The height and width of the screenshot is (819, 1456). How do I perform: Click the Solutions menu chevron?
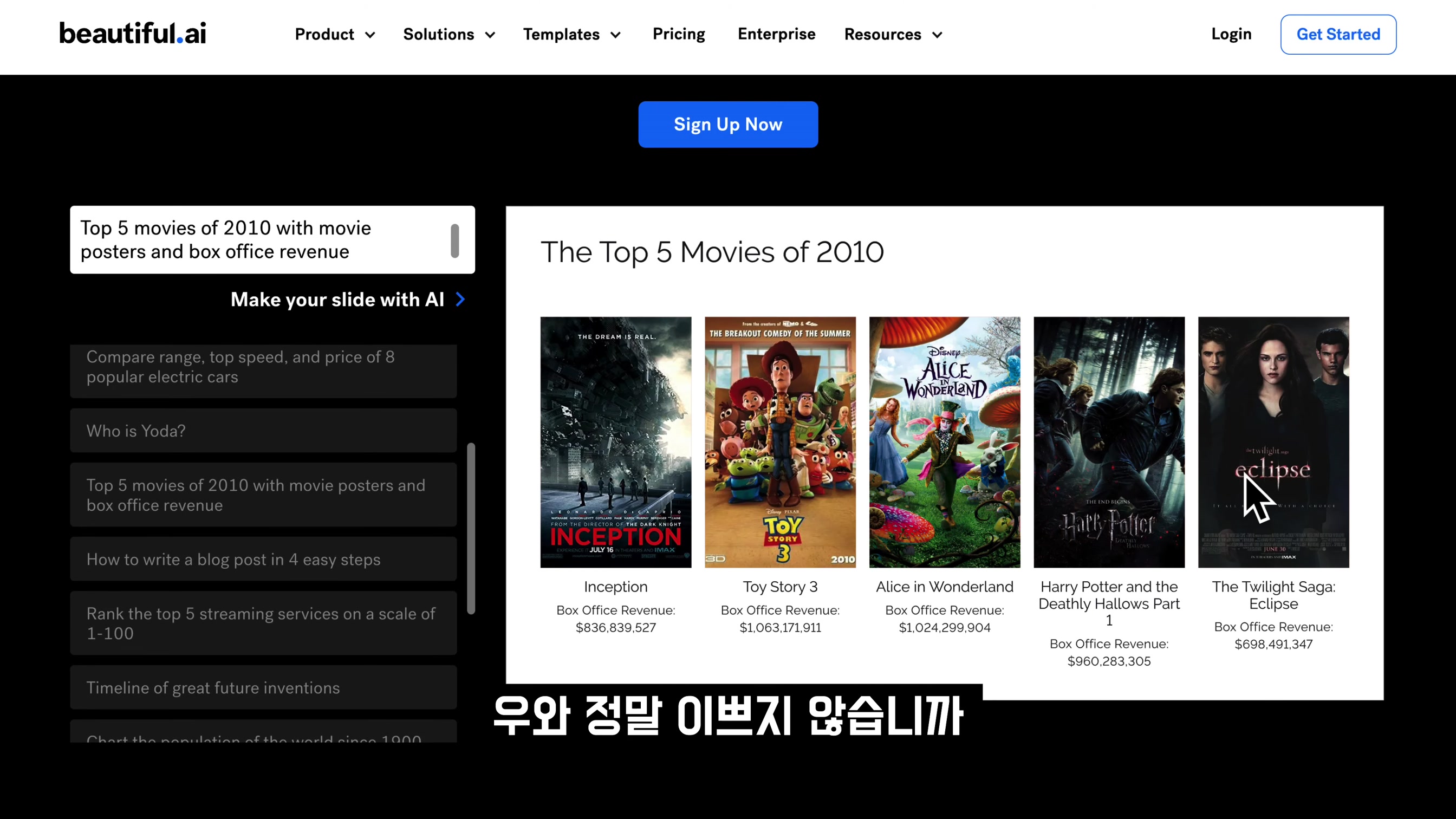point(490,35)
